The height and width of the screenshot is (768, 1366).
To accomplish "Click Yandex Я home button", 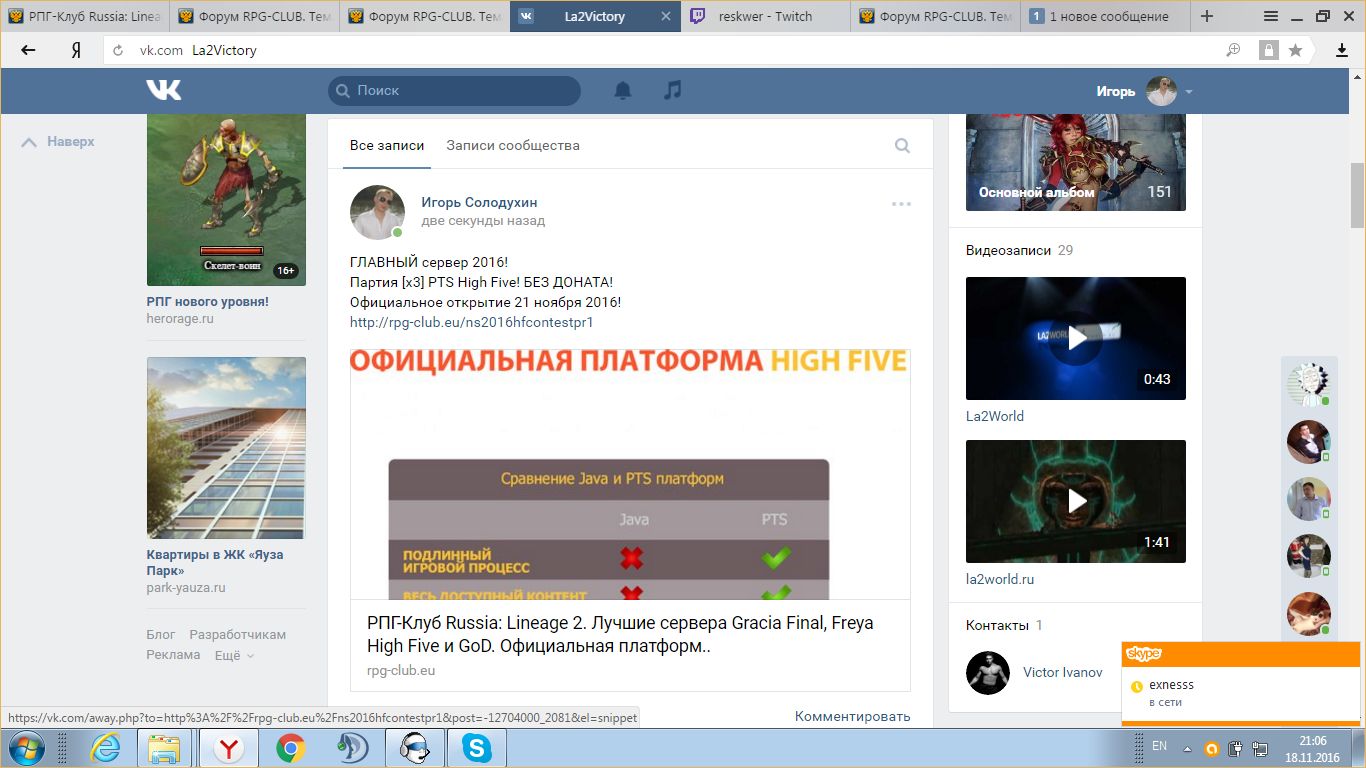I will click(x=76, y=50).
